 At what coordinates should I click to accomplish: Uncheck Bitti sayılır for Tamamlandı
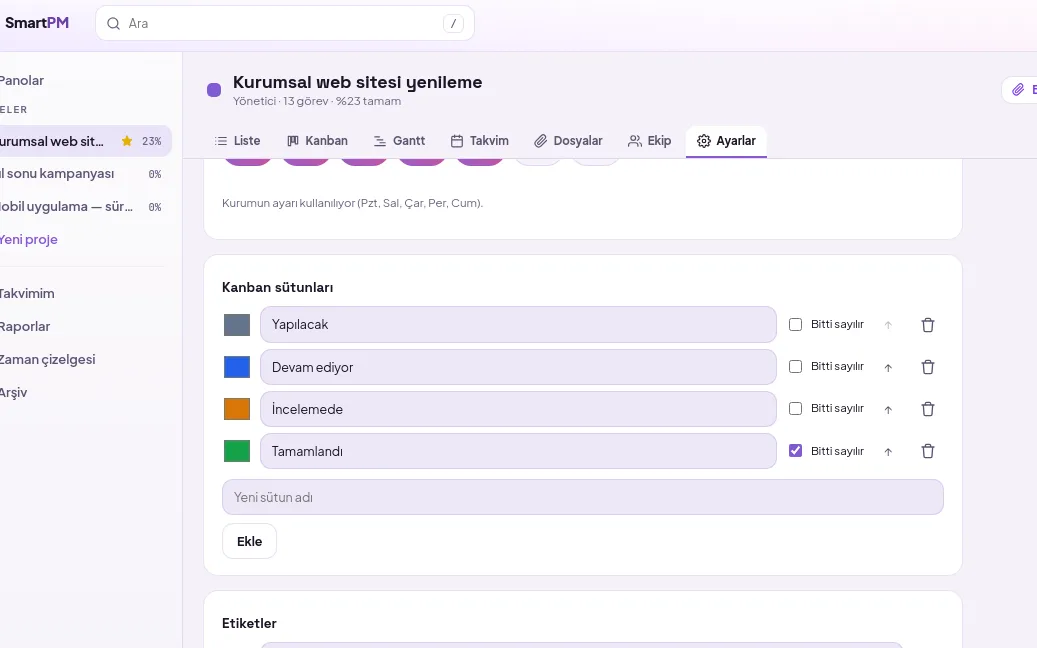796,451
